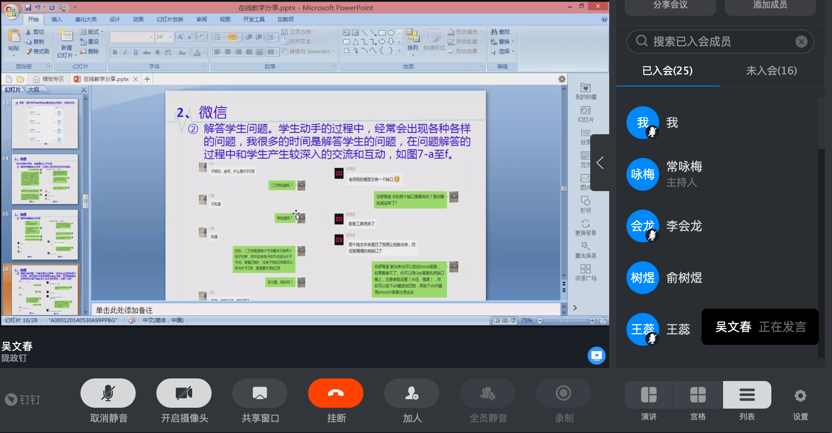Click the blue screen-share indicator icon
The height and width of the screenshot is (433, 832).
[596, 356]
